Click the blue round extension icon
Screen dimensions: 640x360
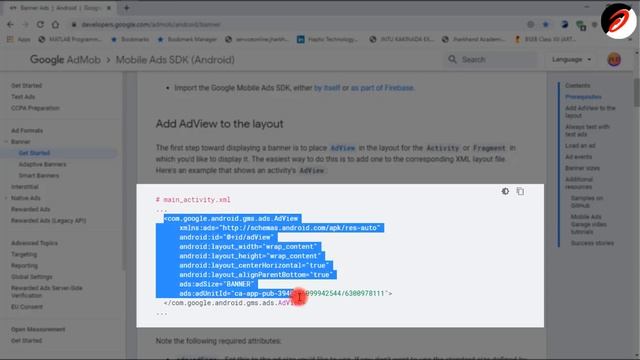click(564, 24)
